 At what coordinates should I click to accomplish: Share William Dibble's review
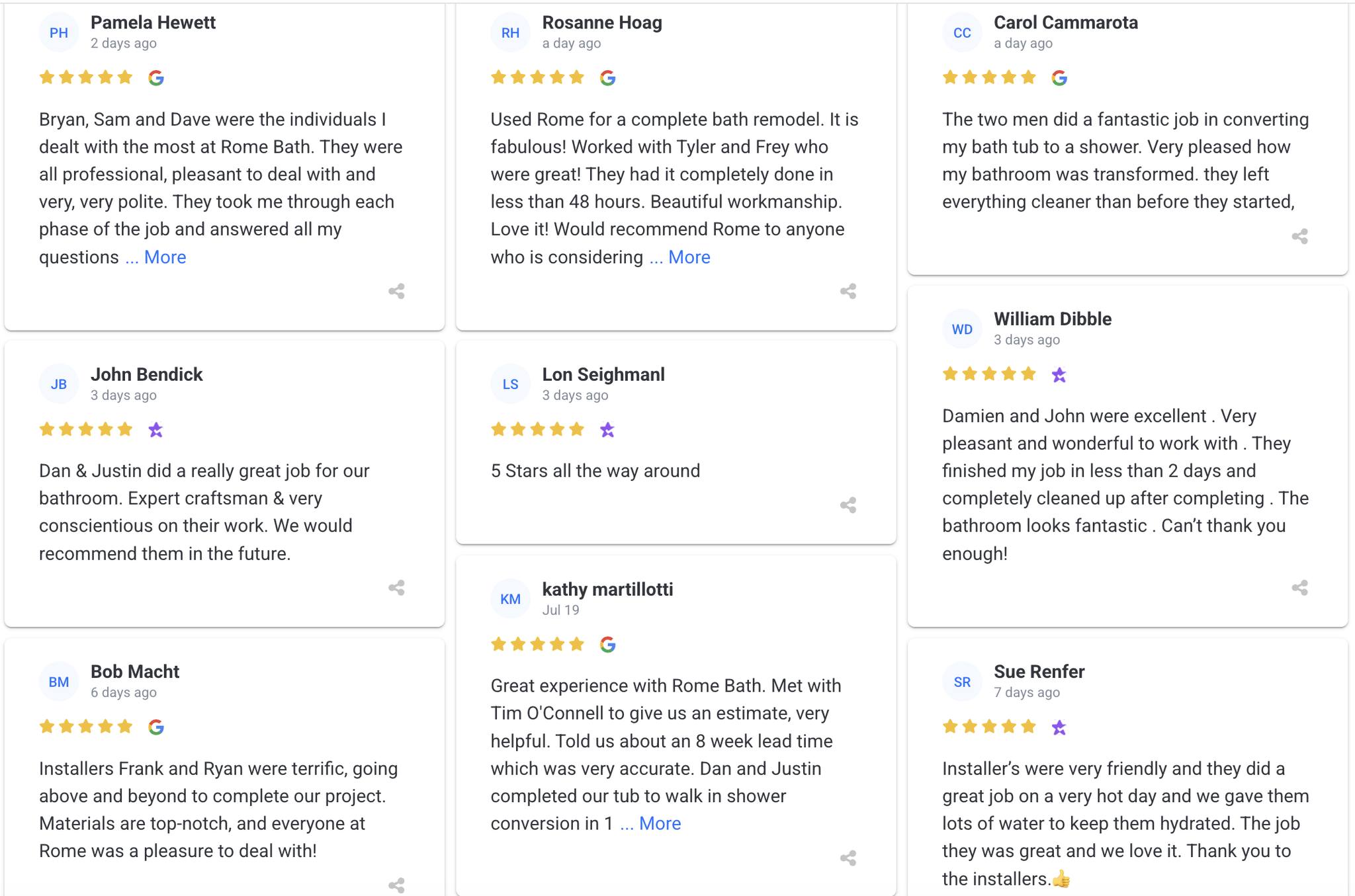(1299, 587)
